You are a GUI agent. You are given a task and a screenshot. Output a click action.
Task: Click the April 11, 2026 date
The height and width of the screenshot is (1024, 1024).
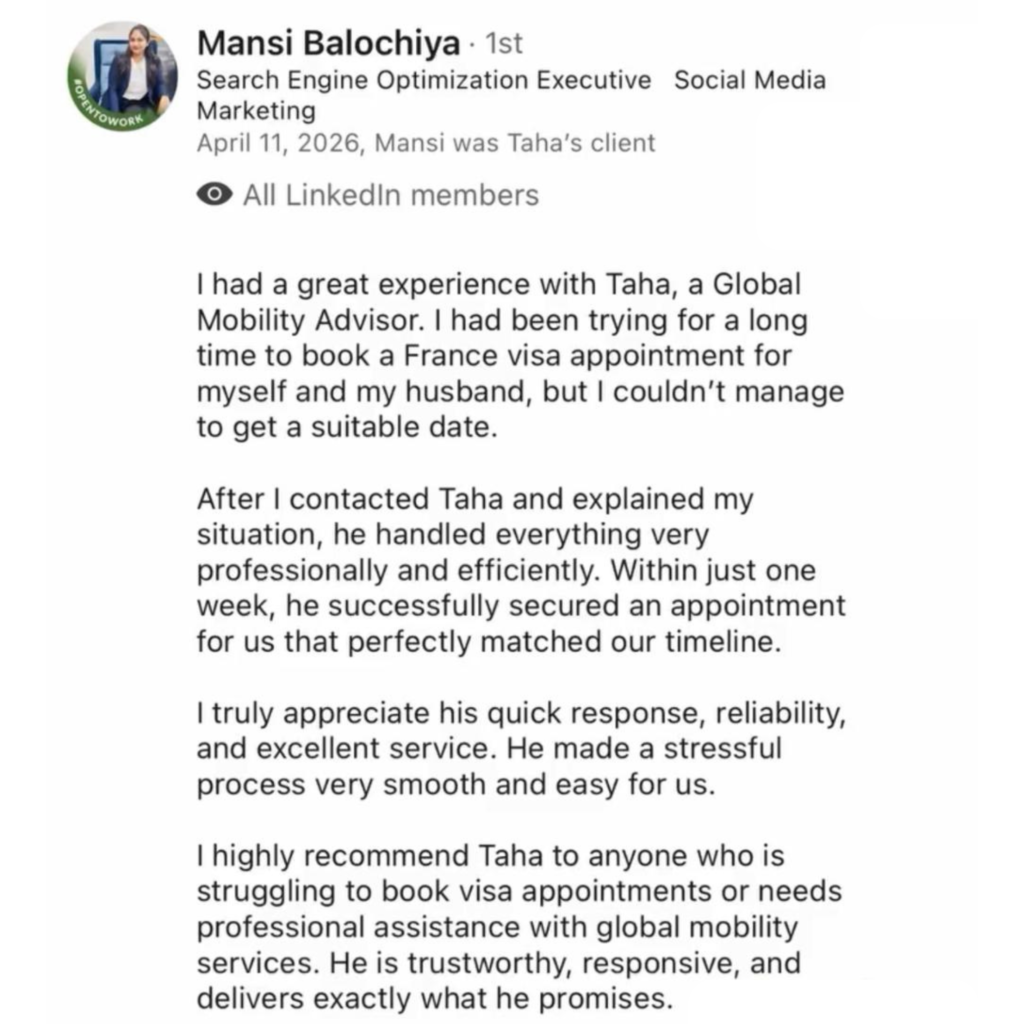(280, 143)
